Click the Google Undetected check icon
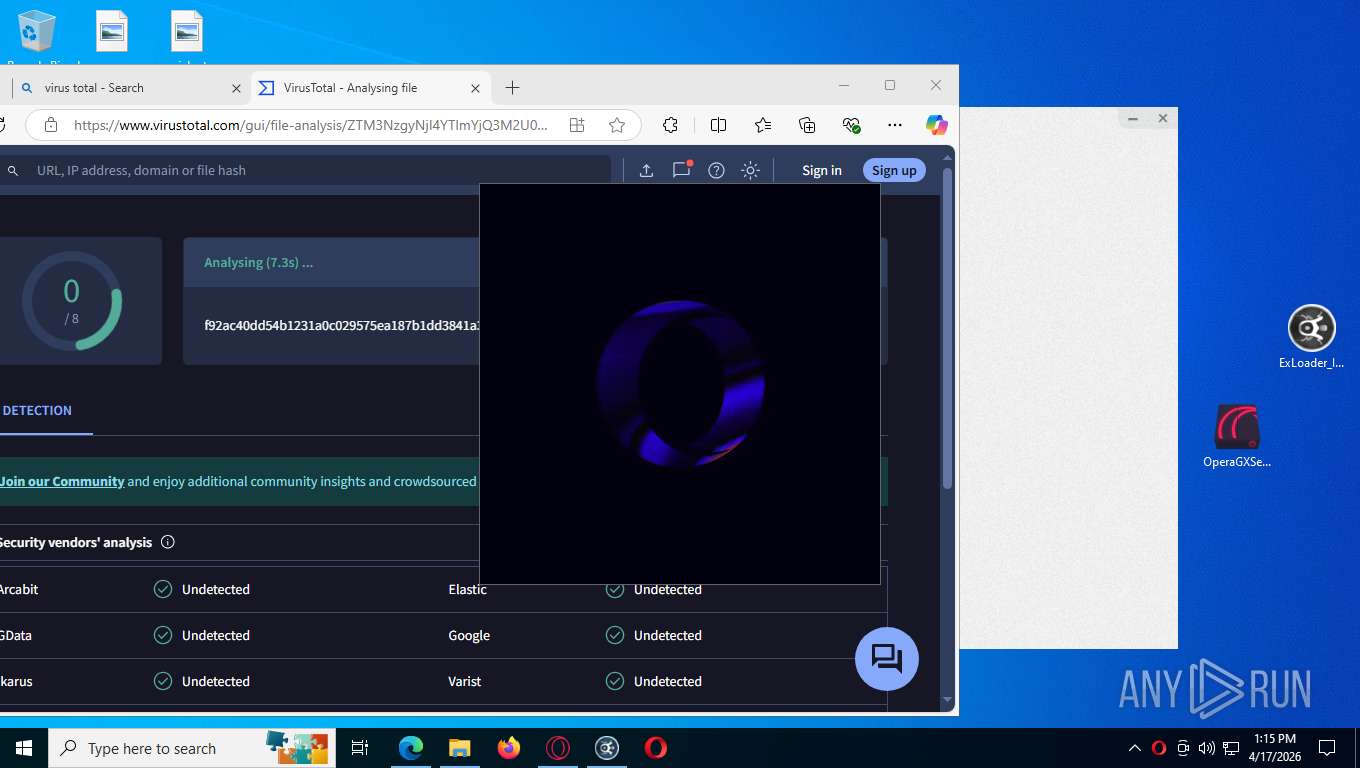This screenshot has height=768, width=1360. [615, 635]
